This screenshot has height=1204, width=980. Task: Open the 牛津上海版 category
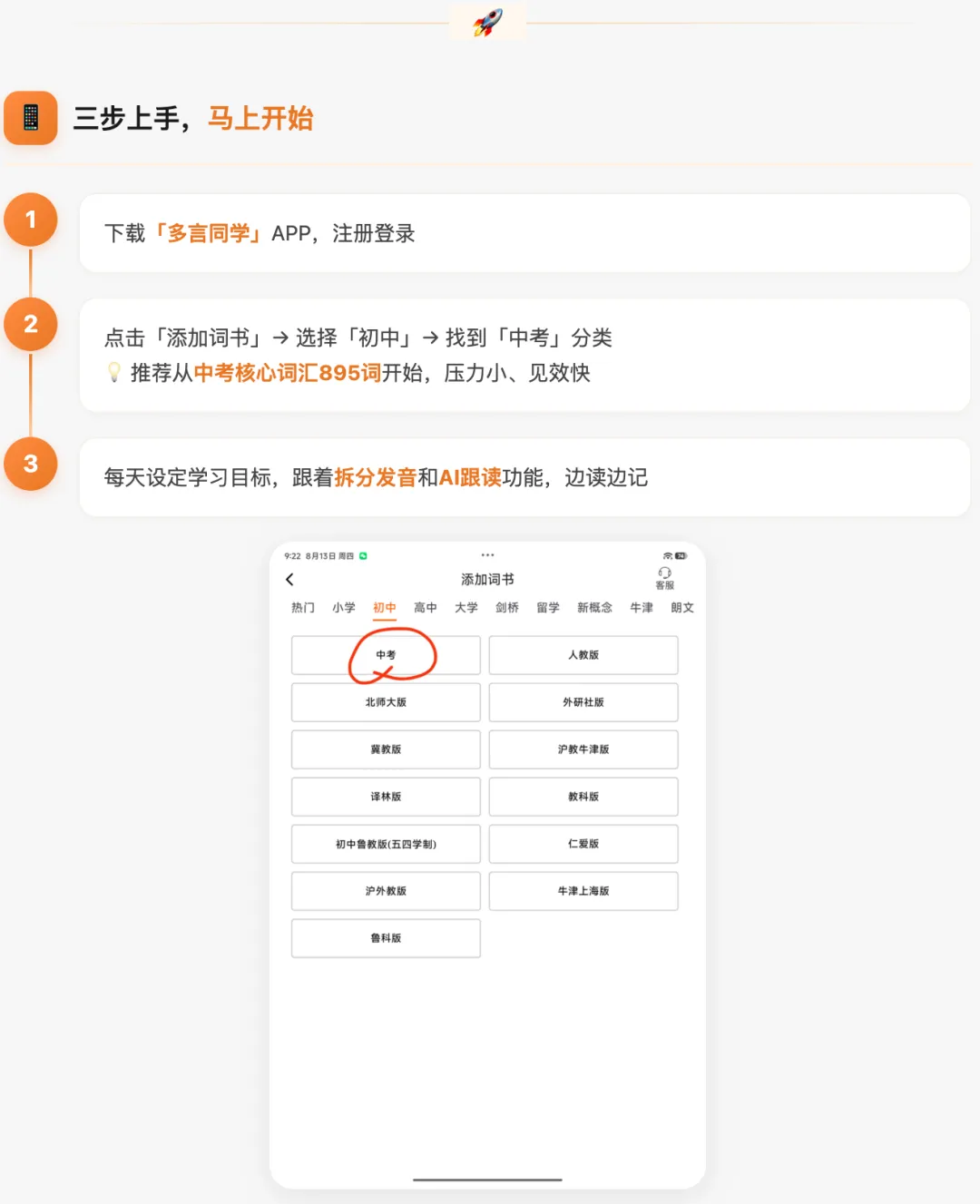pyautogui.click(x=583, y=891)
